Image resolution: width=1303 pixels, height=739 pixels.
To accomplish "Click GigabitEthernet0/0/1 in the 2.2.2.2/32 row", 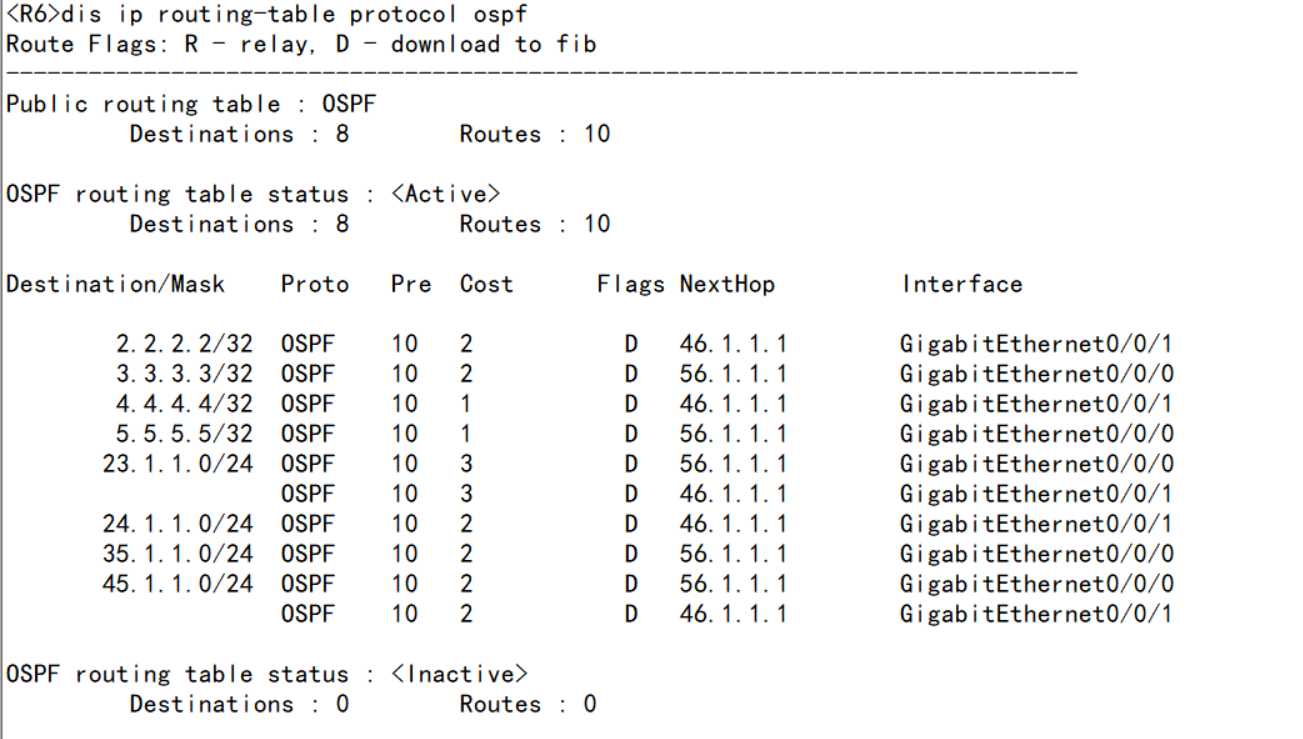I will coord(1037,345).
